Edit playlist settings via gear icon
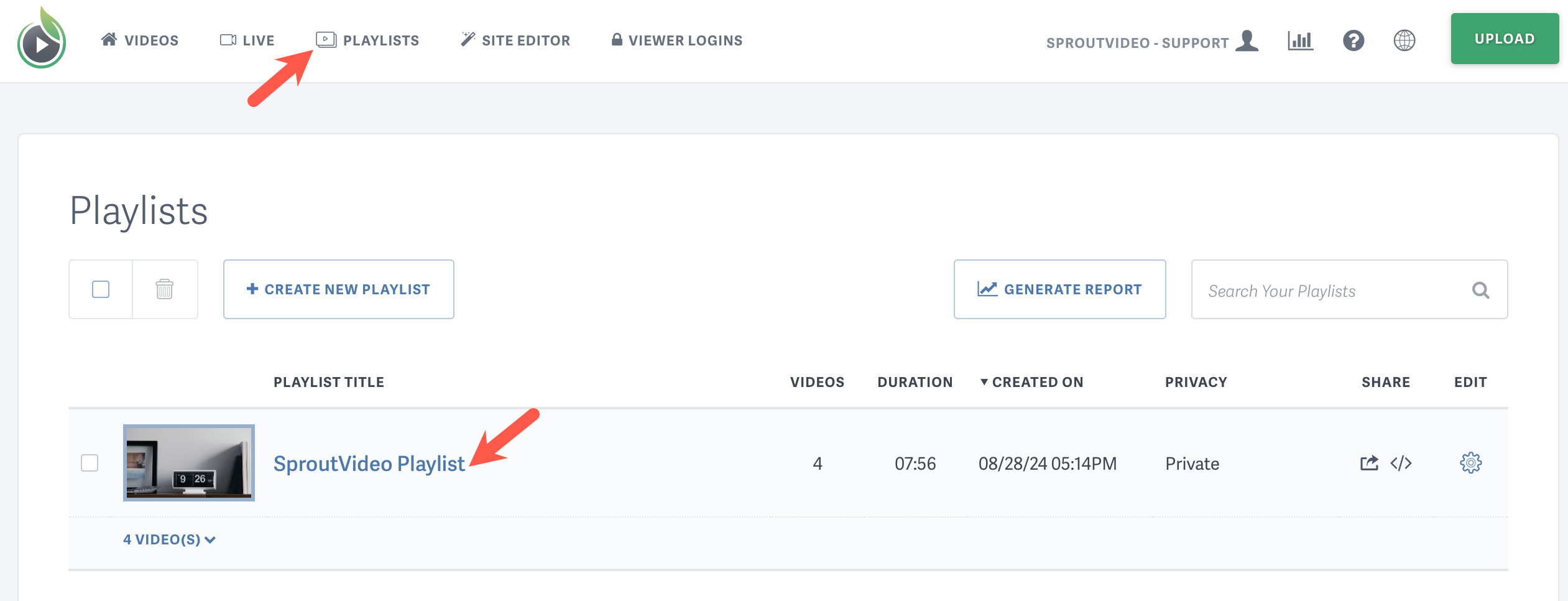1568x601 pixels. 1470,463
